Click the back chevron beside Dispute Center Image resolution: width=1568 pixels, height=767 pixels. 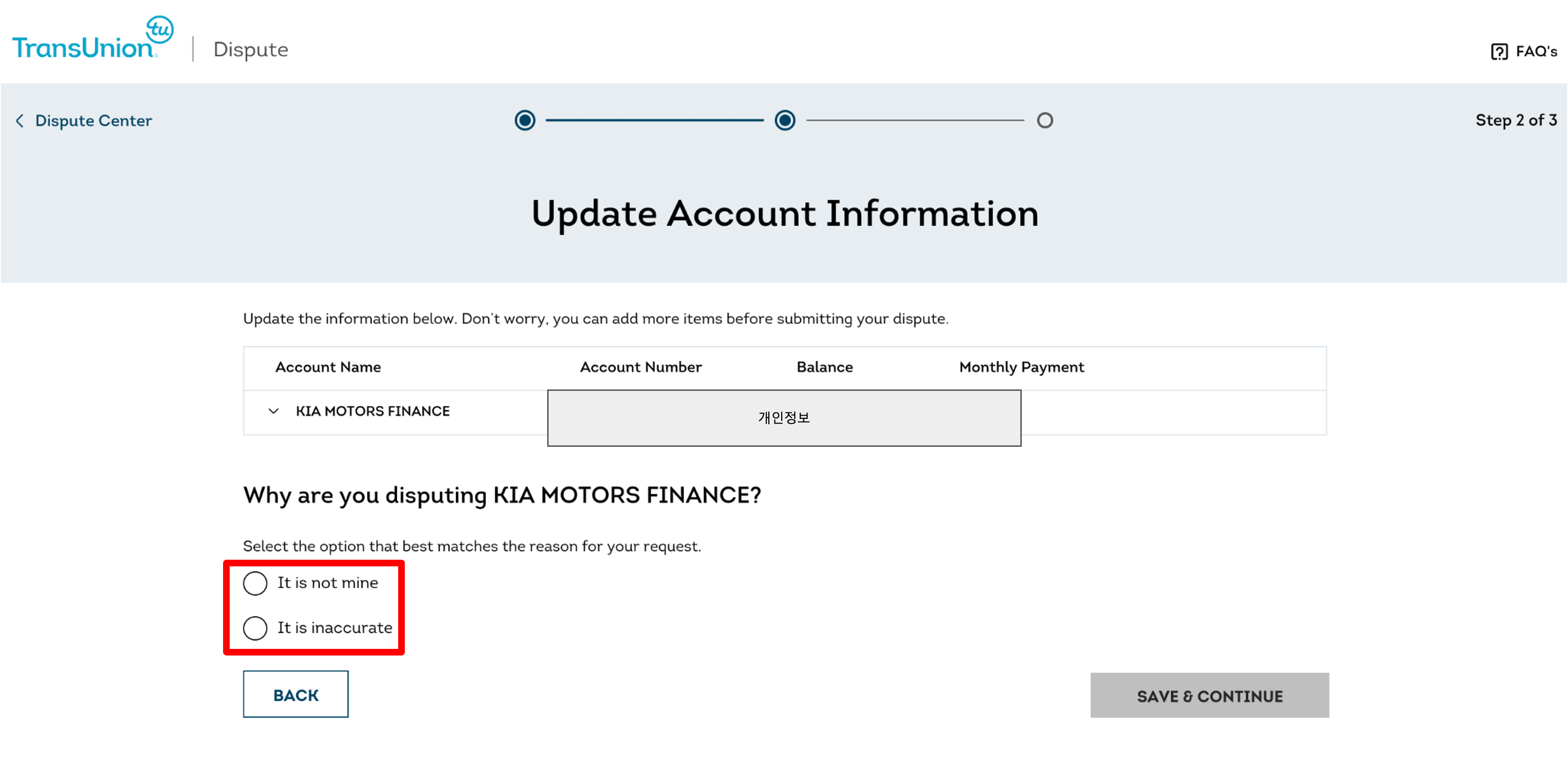pos(20,120)
